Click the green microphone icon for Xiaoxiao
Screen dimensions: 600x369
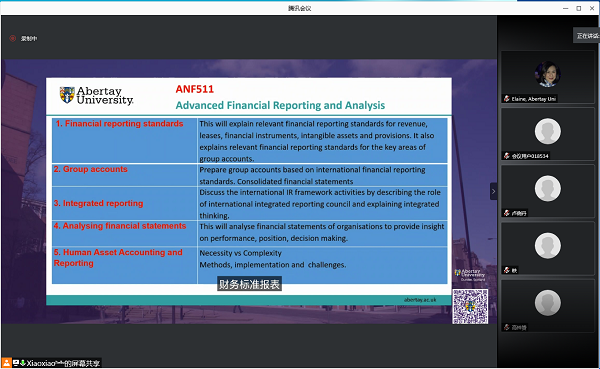[x=23, y=362]
